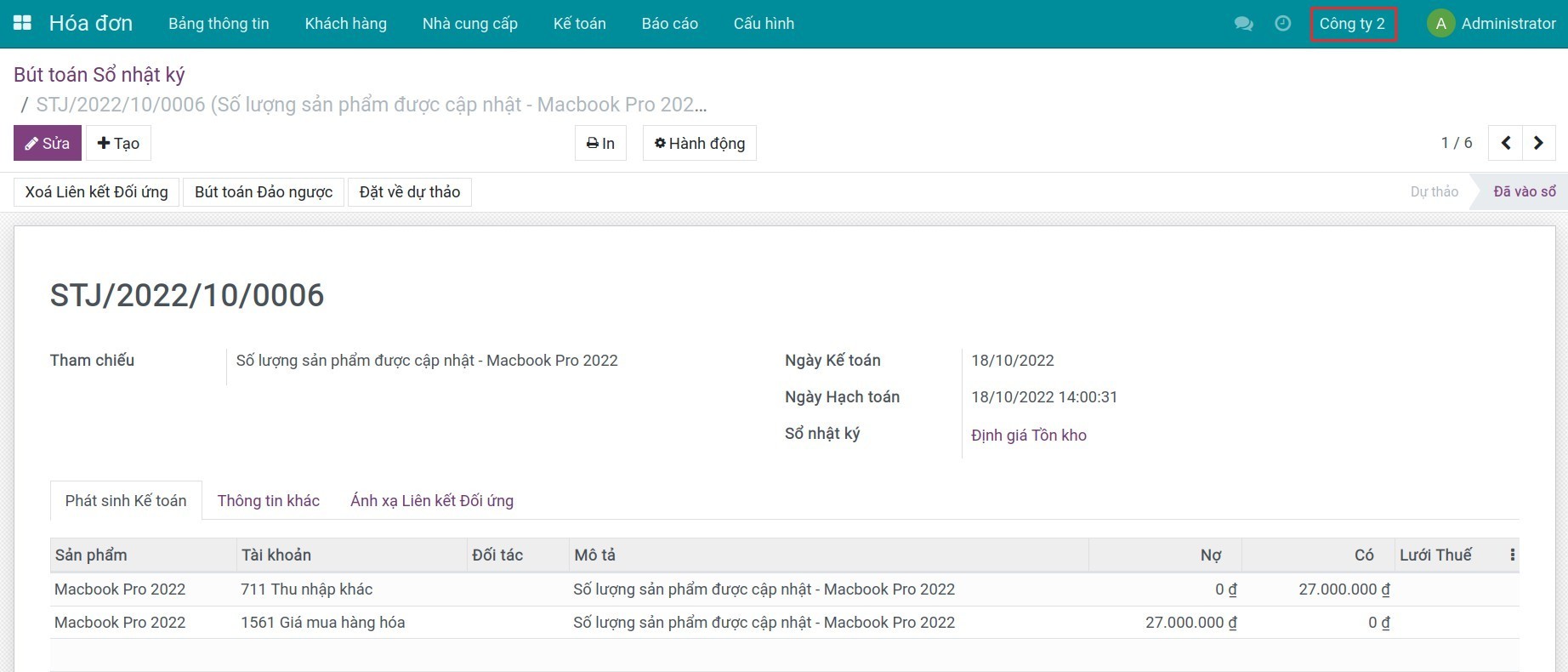The height and width of the screenshot is (672, 1568).
Task: Go to next record arrow
Action: (1538, 143)
